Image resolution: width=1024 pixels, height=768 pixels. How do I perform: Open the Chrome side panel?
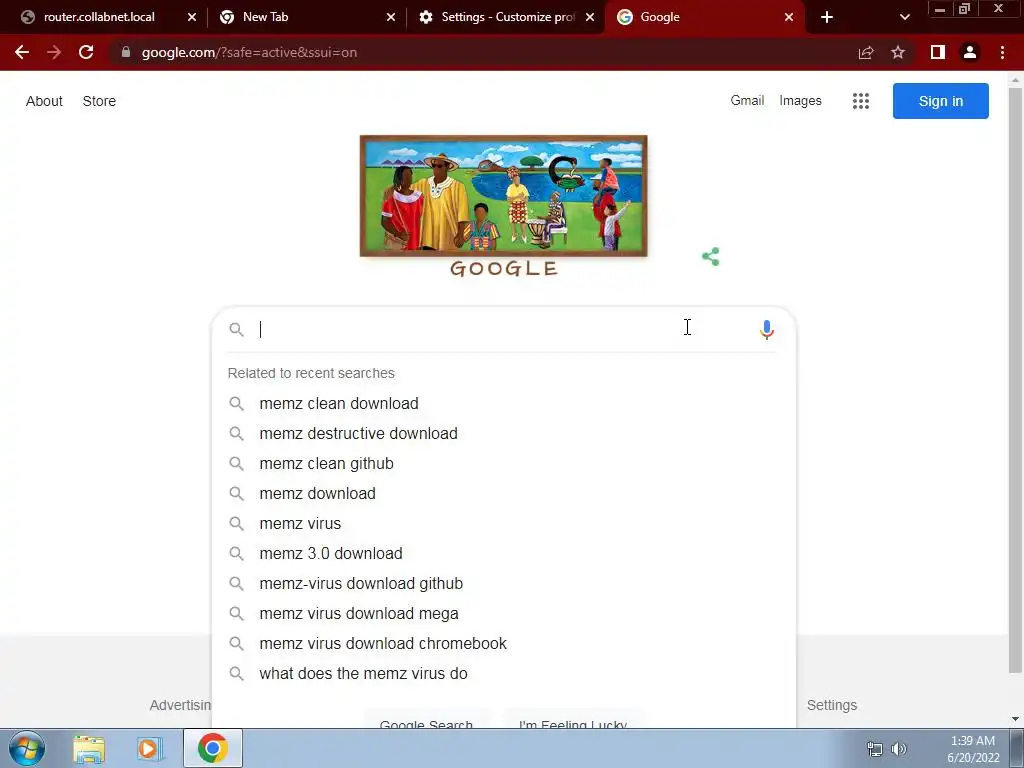tap(938, 52)
